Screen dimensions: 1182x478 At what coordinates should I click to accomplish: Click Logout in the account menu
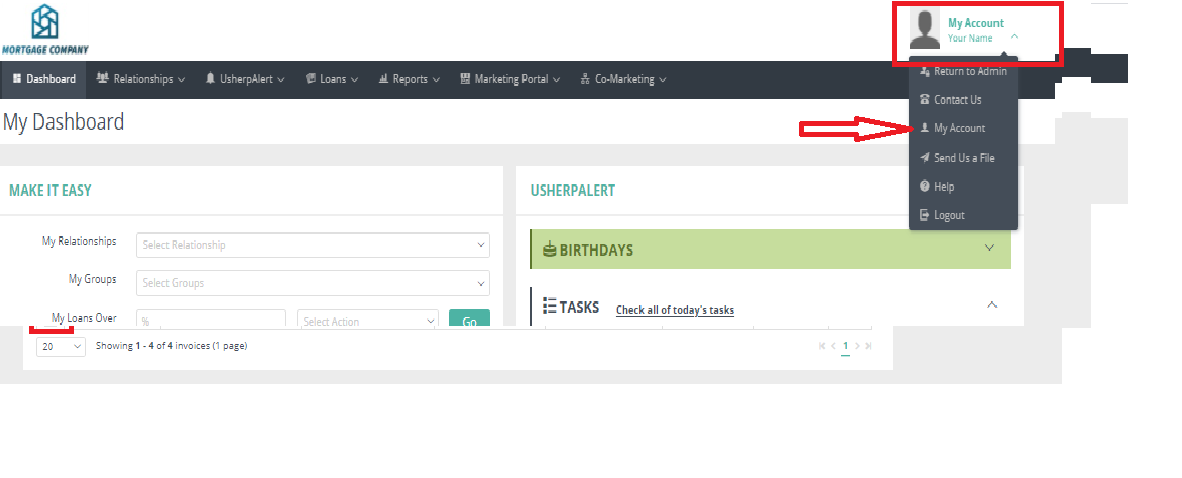[948, 216]
